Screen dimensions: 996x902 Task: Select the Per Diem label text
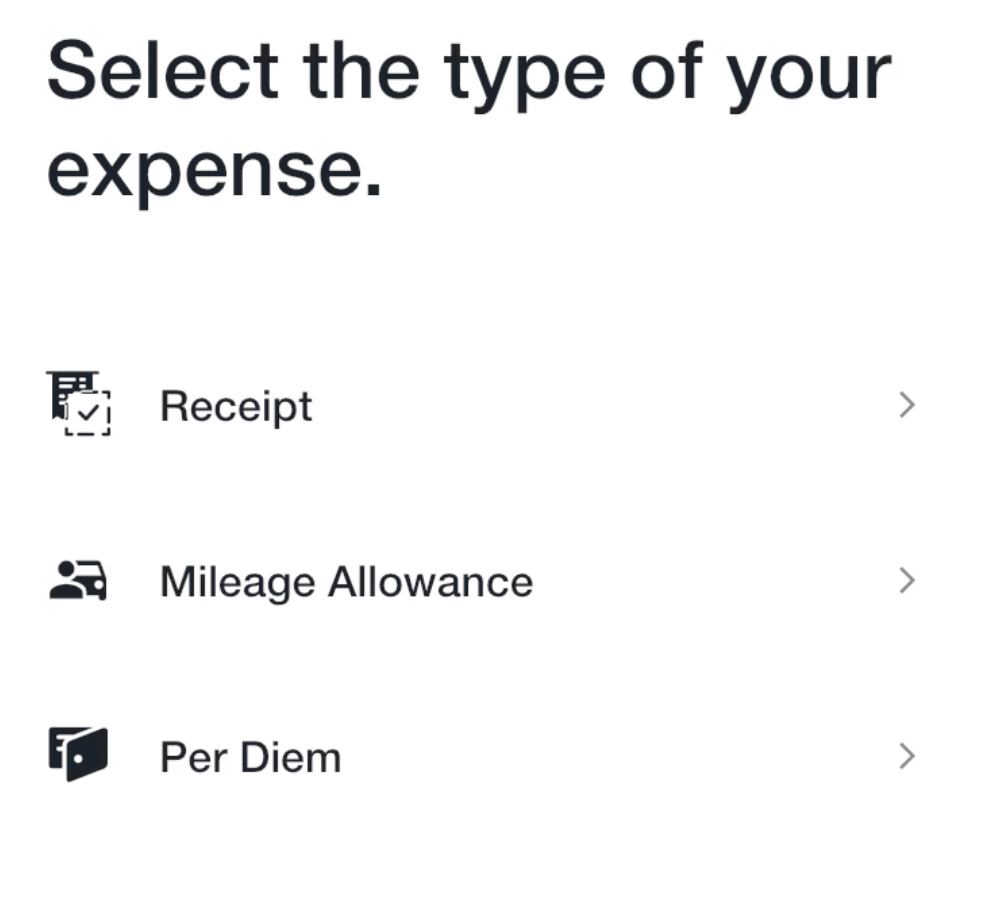pos(251,757)
